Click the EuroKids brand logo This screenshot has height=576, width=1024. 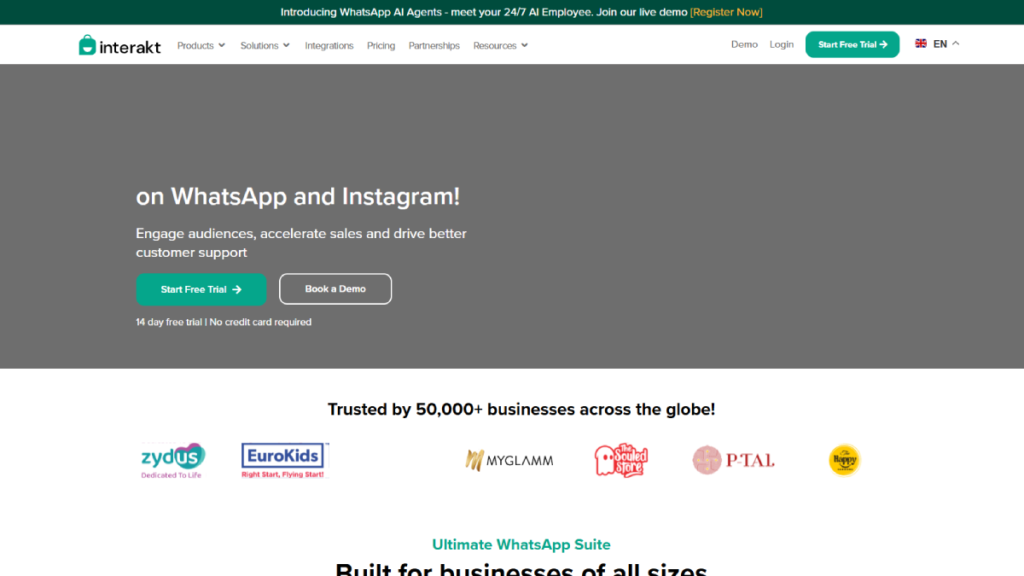[285, 459]
